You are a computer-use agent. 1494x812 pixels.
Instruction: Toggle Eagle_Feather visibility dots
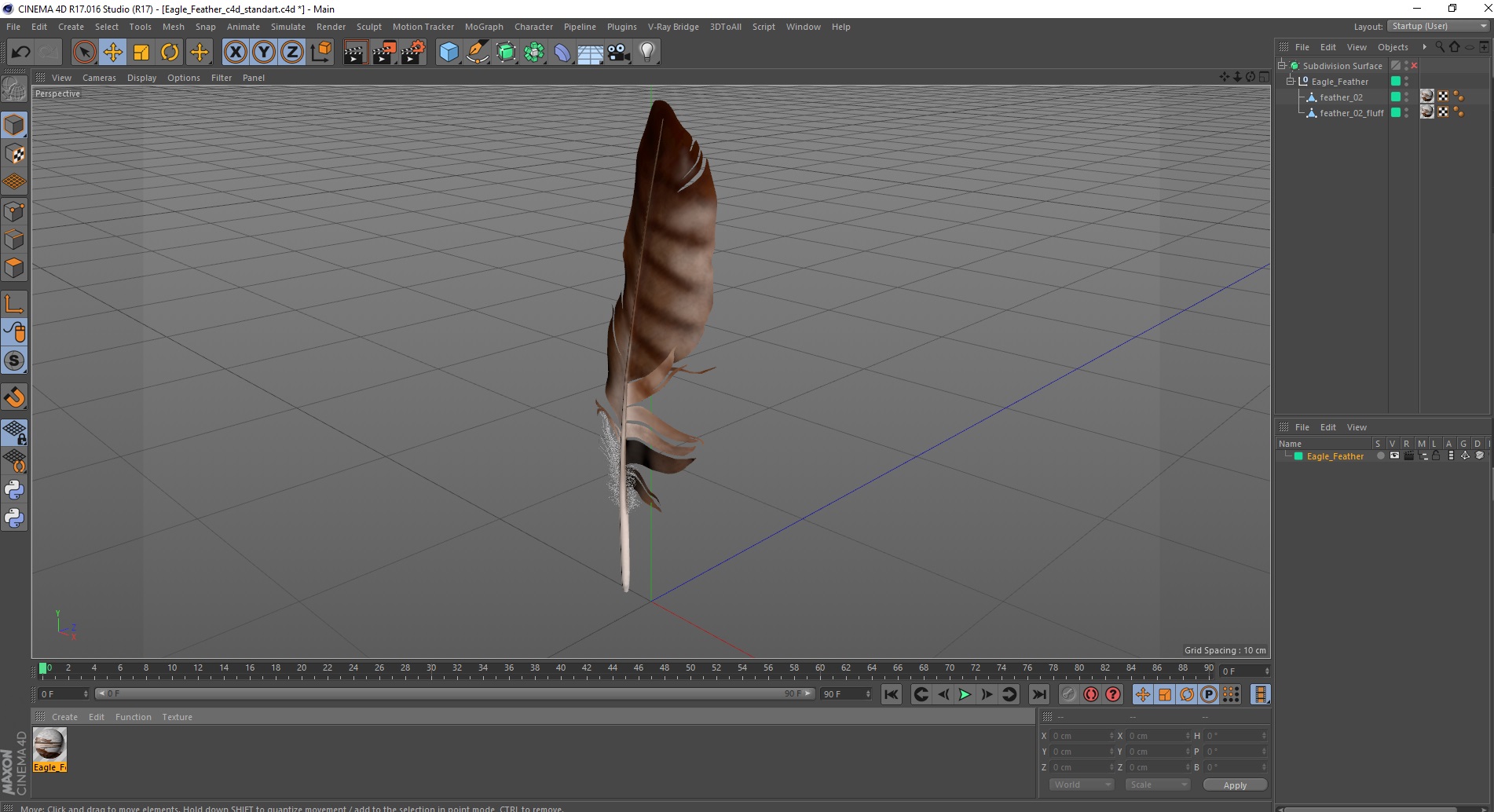tap(1406, 81)
